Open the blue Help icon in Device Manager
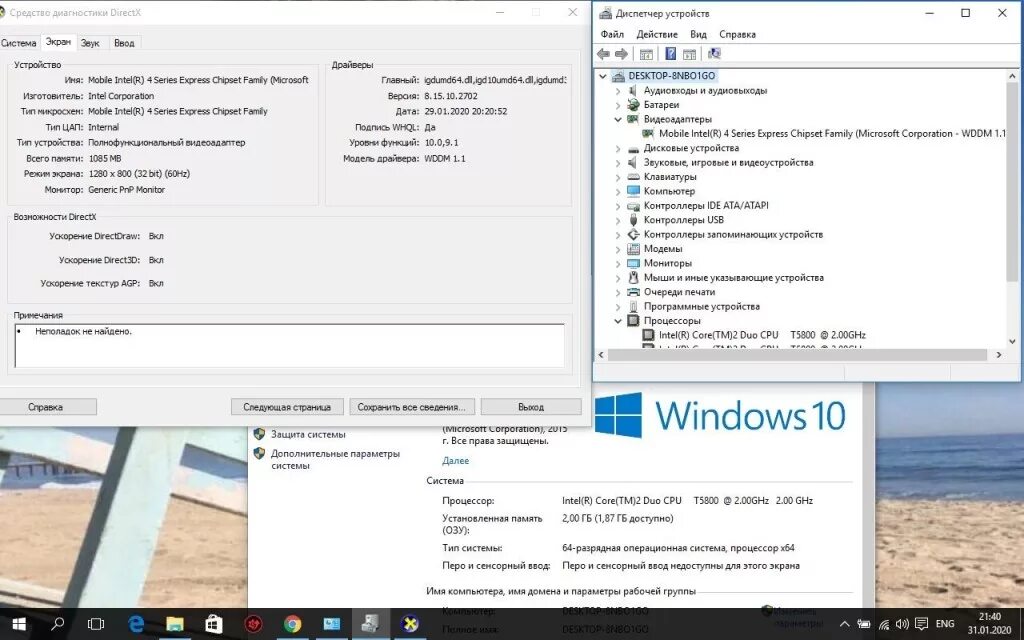The width and height of the screenshot is (1024, 640). [670, 54]
